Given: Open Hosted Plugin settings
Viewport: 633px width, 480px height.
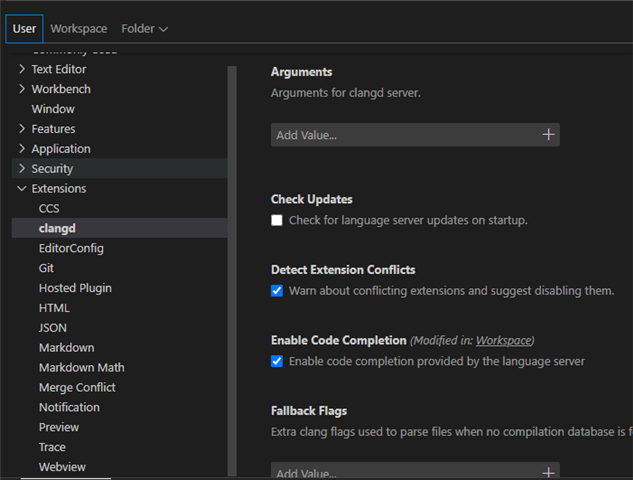Looking at the screenshot, I should (75, 288).
